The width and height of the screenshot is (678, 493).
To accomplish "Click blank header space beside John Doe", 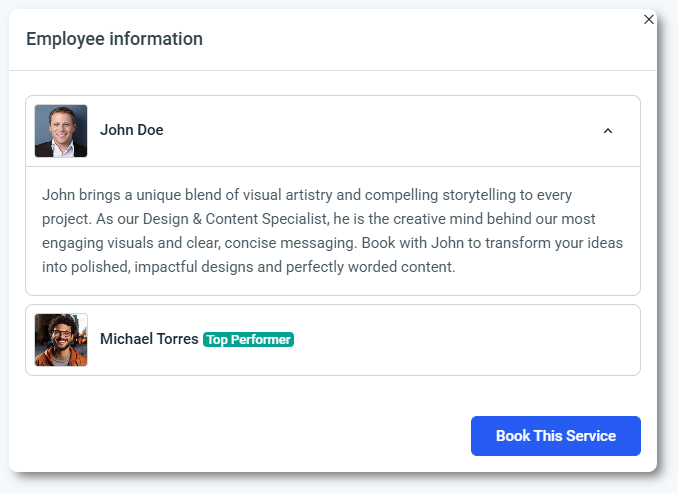I will [380, 131].
